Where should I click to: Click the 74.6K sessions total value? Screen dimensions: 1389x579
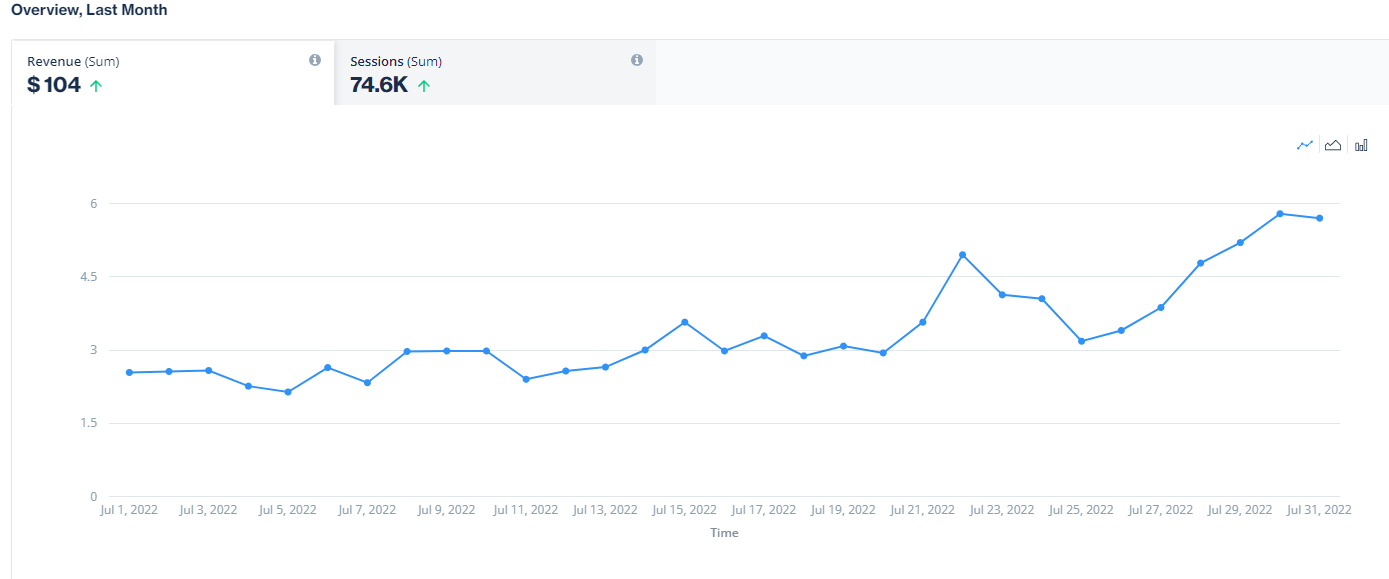(x=379, y=86)
